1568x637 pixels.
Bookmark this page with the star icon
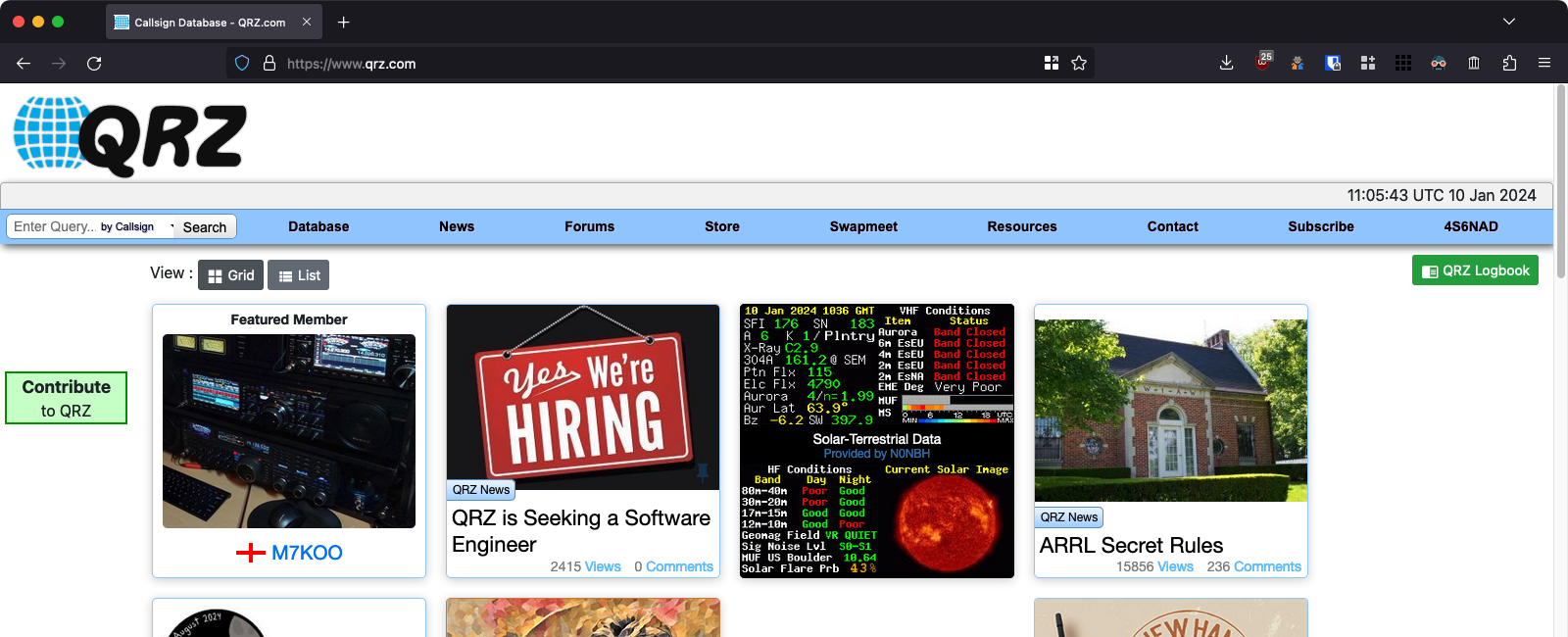(x=1079, y=63)
